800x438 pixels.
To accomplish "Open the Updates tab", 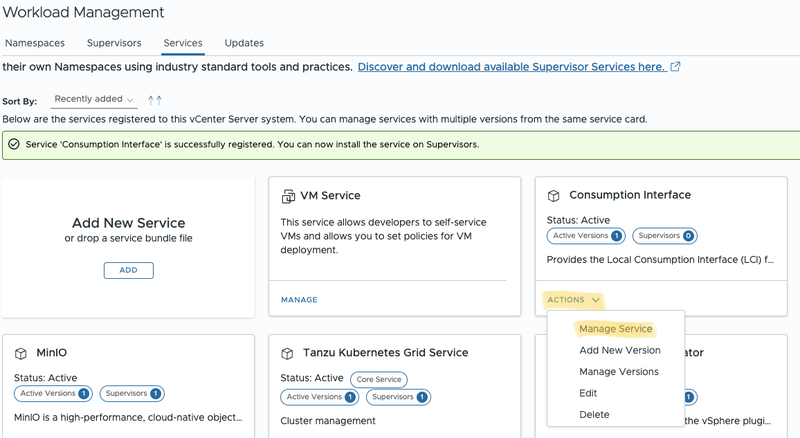I will point(244,43).
